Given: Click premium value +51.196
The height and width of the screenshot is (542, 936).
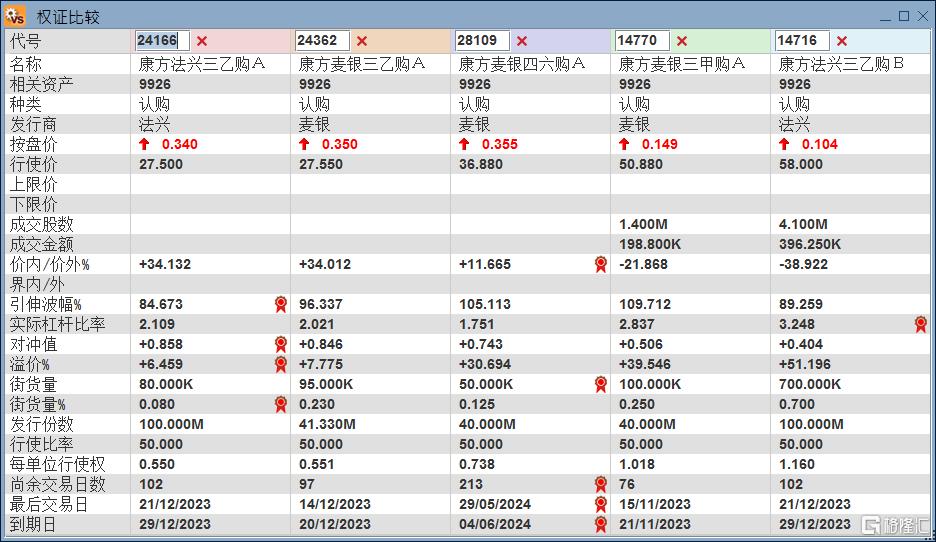Looking at the screenshot, I should (803, 364).
